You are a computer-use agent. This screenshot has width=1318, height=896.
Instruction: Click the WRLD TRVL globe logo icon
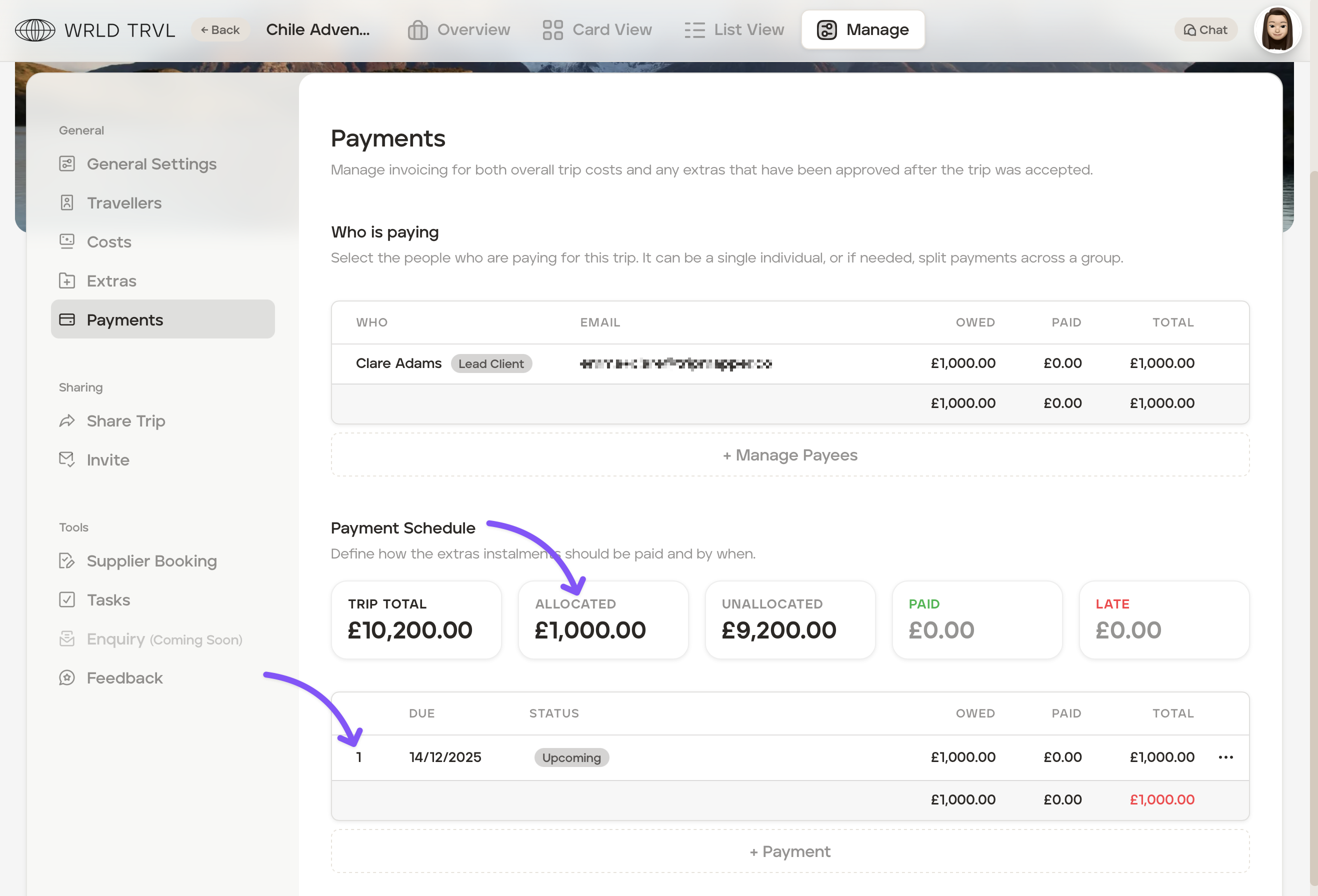click(35, 30)
